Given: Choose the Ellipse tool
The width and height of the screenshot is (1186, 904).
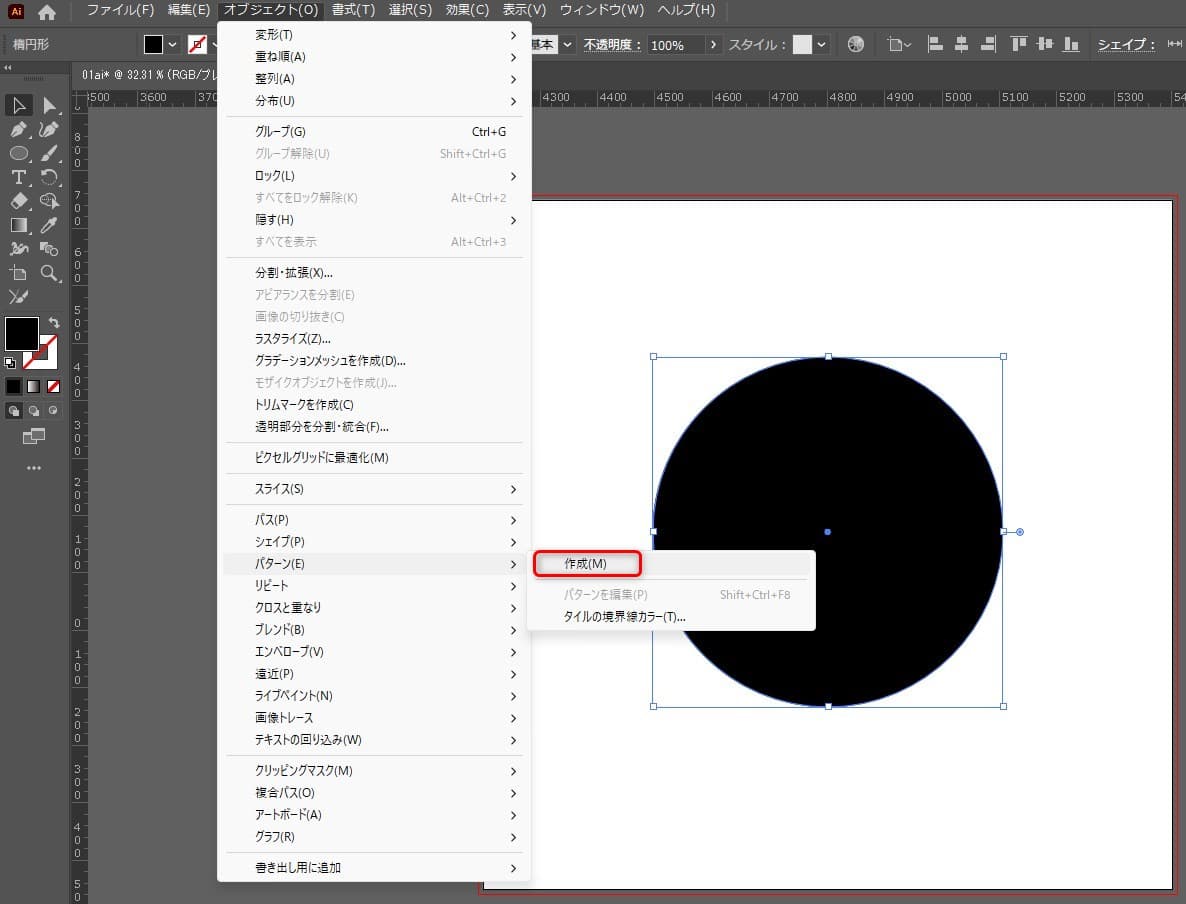Looking at the screenshot, I should click(x=19, y=154).
